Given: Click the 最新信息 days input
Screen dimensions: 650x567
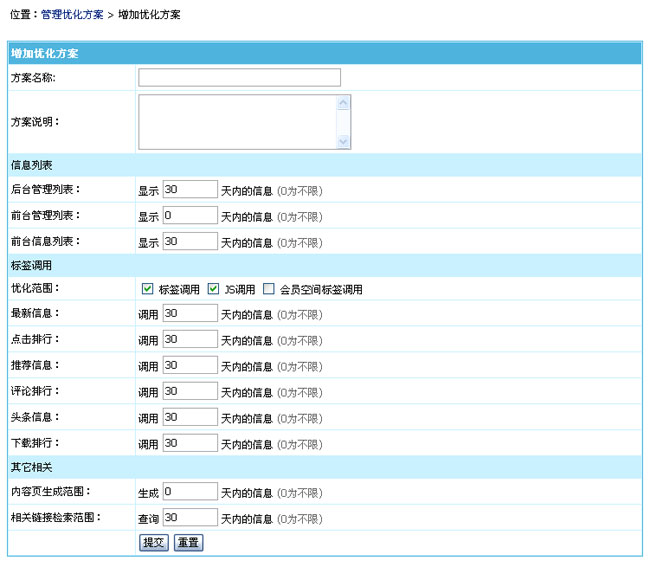Looking at the screenshot, I should tap(189, 313).
